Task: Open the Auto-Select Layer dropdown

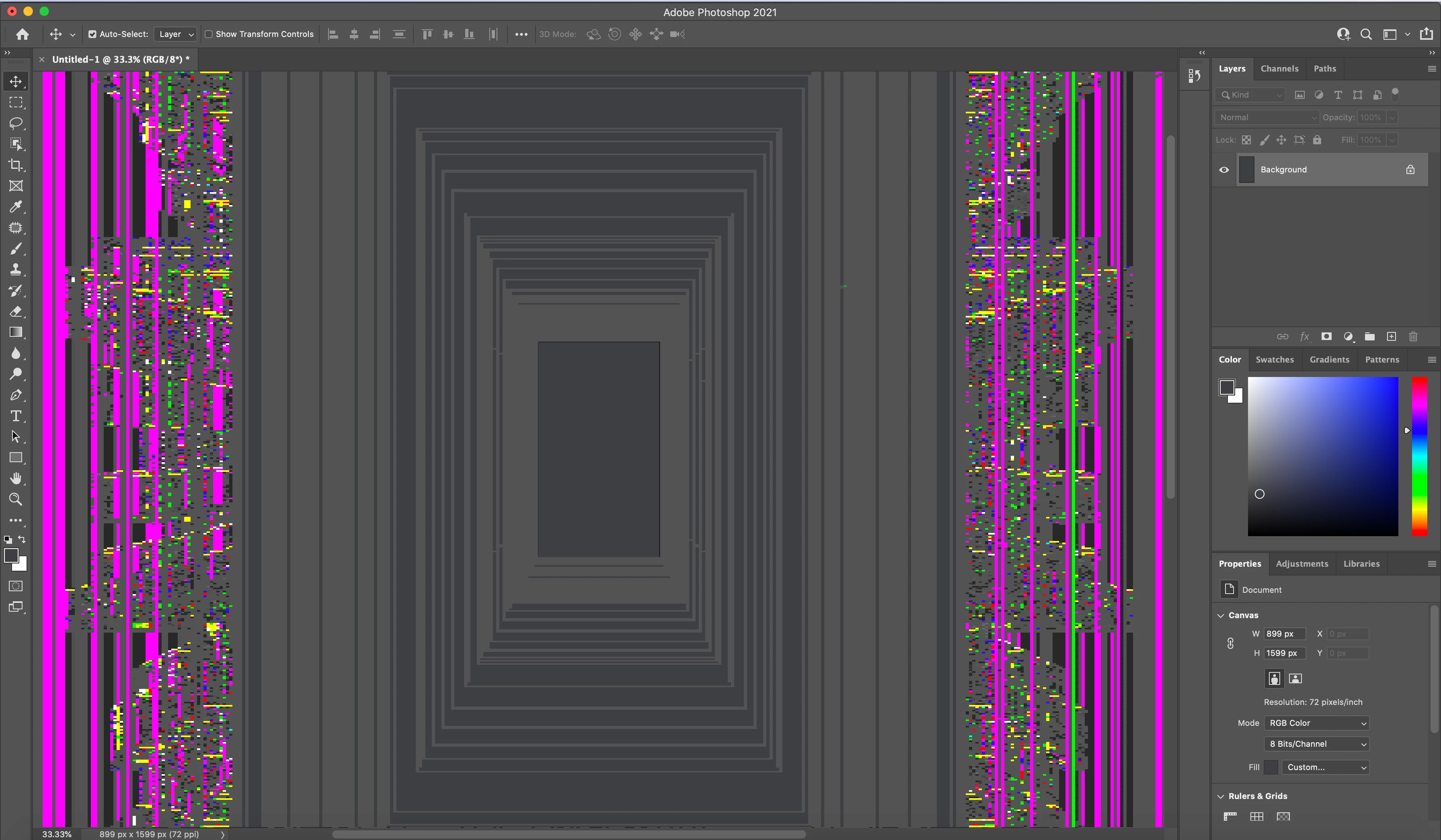Action: 176,34
